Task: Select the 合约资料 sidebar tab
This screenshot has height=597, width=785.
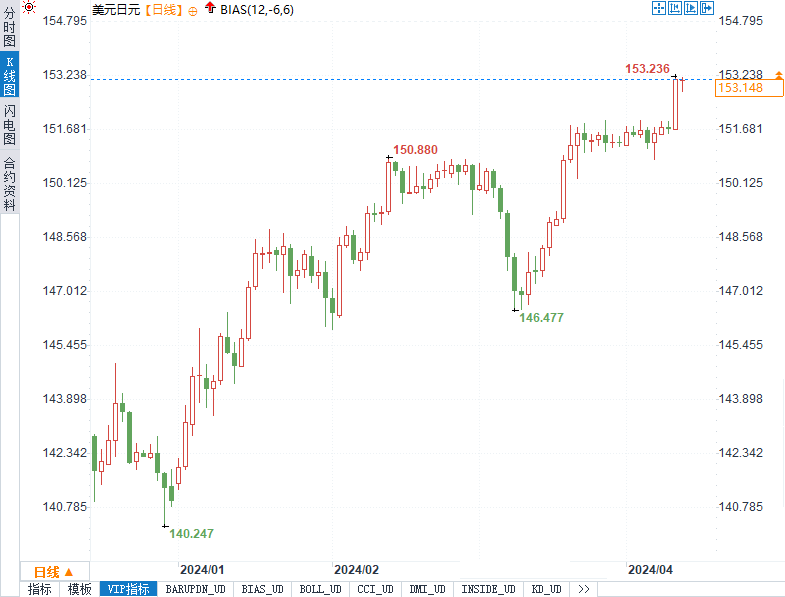Action: click(9, 183)
